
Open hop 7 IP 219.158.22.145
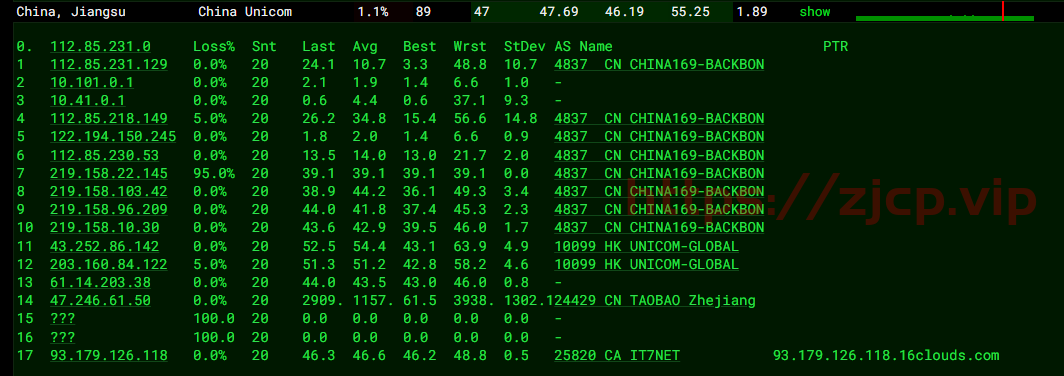point(109,173)
